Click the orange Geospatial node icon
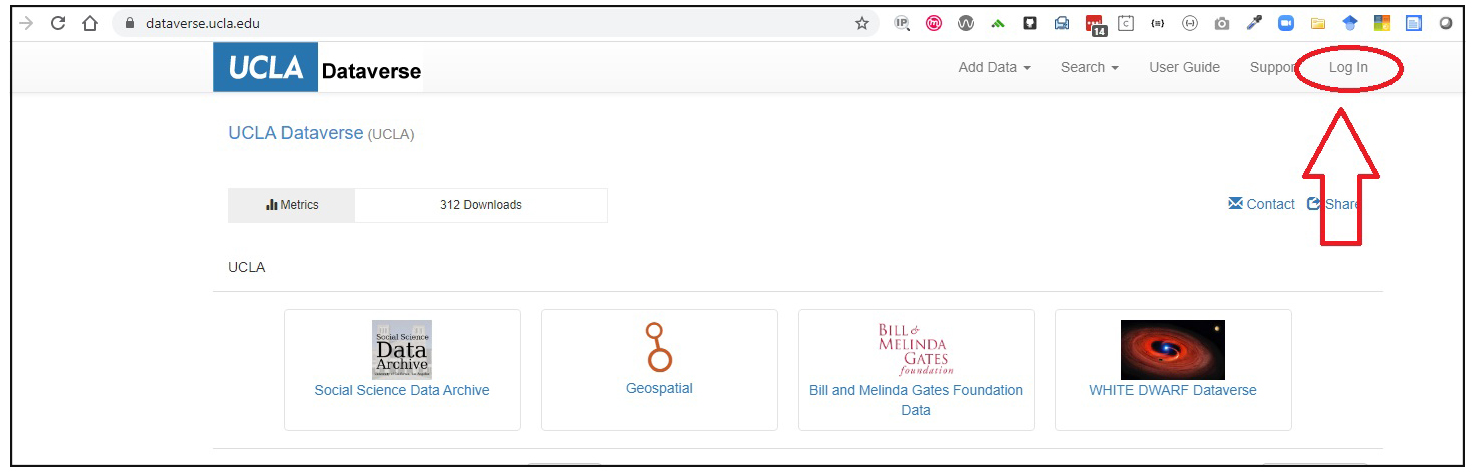 658,348
